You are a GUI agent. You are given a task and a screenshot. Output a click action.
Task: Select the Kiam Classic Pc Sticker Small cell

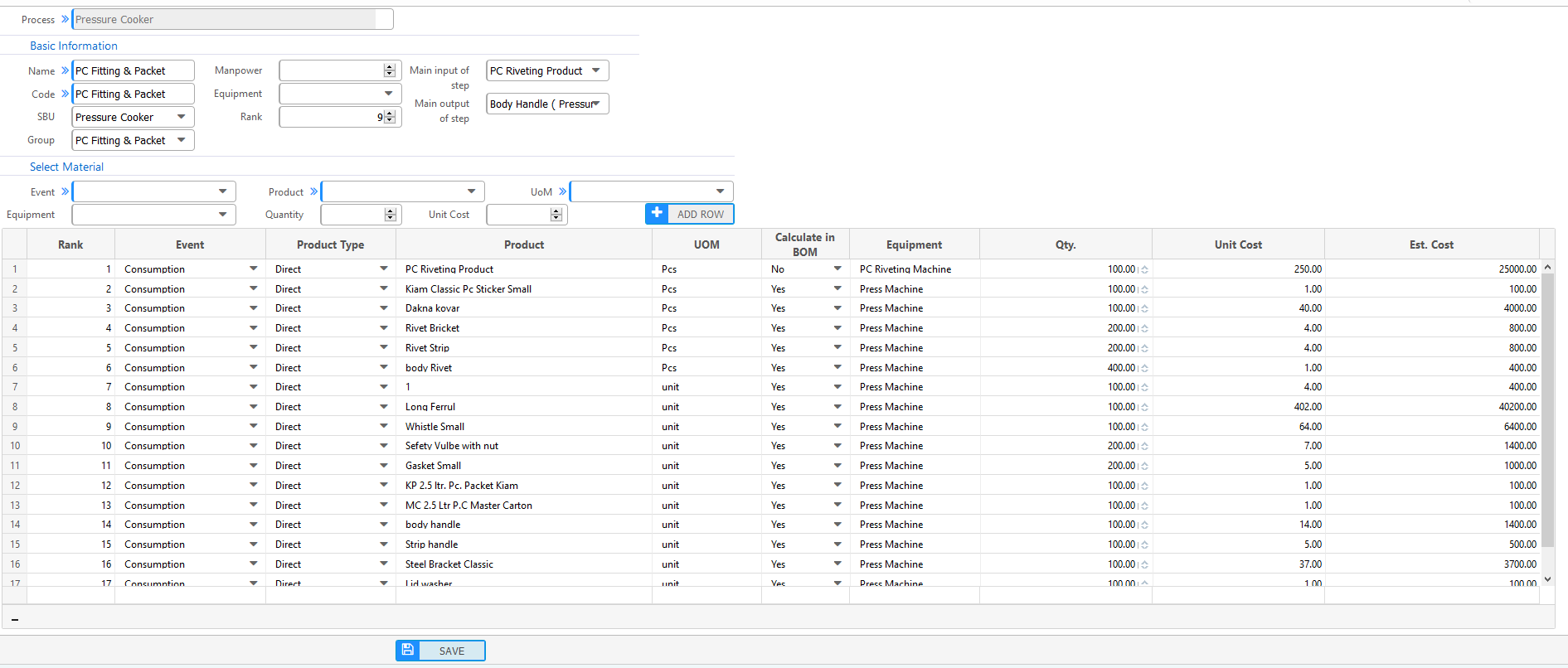click(524, 288)
